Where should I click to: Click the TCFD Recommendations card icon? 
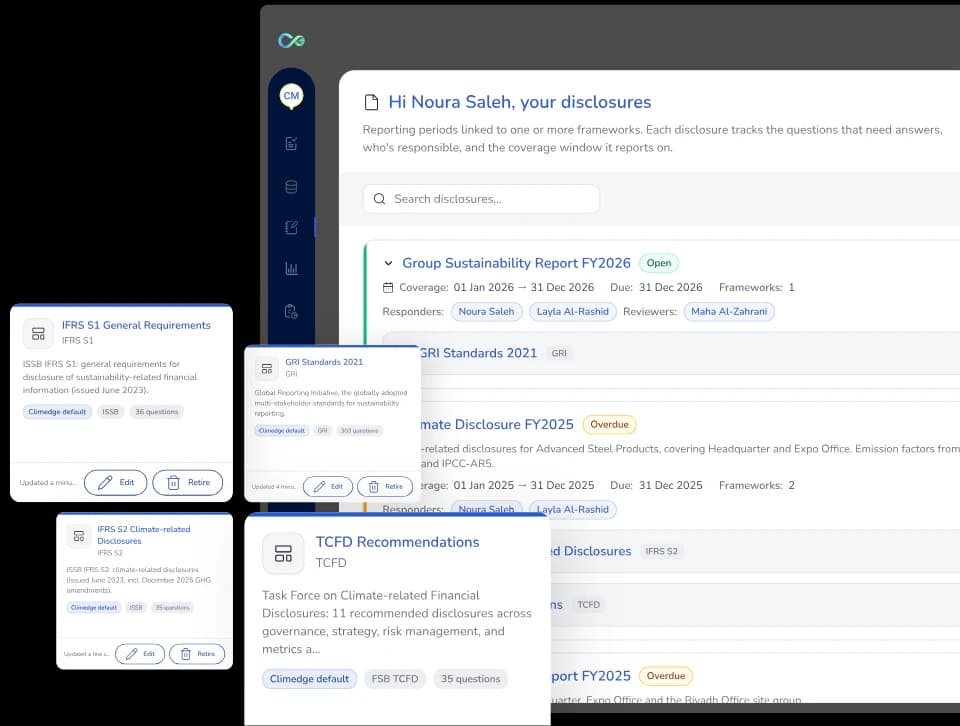[x=283, y=553]
